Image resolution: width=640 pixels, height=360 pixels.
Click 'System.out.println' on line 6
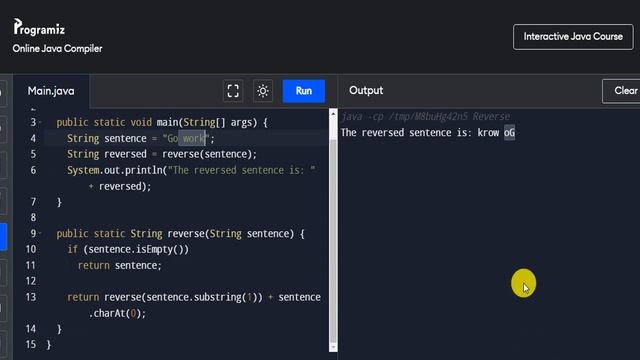point(115,170)
